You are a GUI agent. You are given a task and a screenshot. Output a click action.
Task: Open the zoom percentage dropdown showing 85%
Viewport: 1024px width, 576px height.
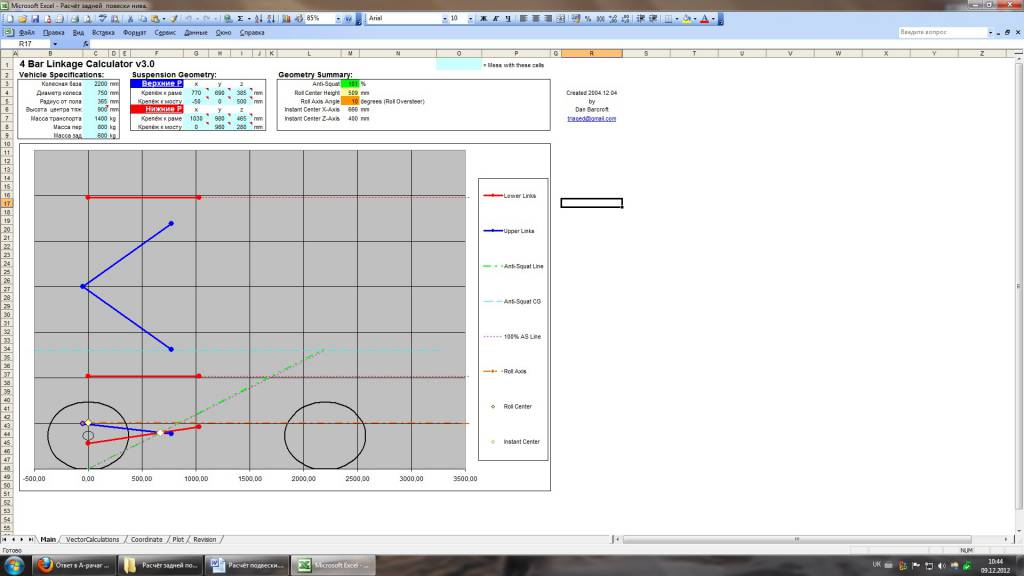point(337,19)
